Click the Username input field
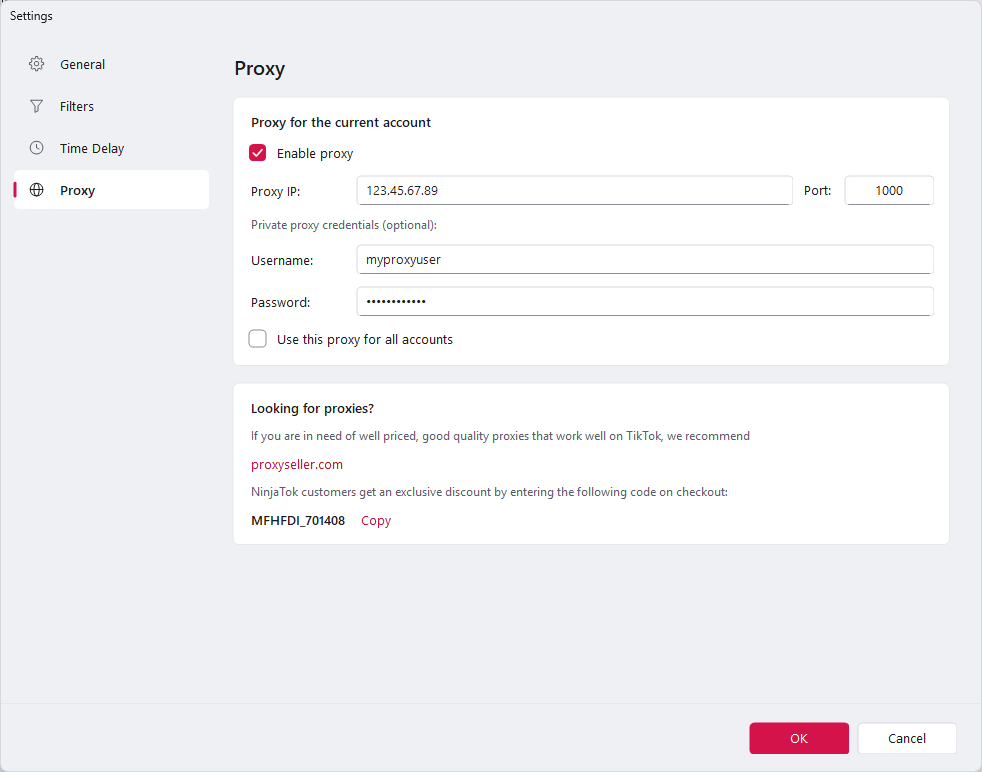This screenshot has width=982, height=772. tap(645, 259)
